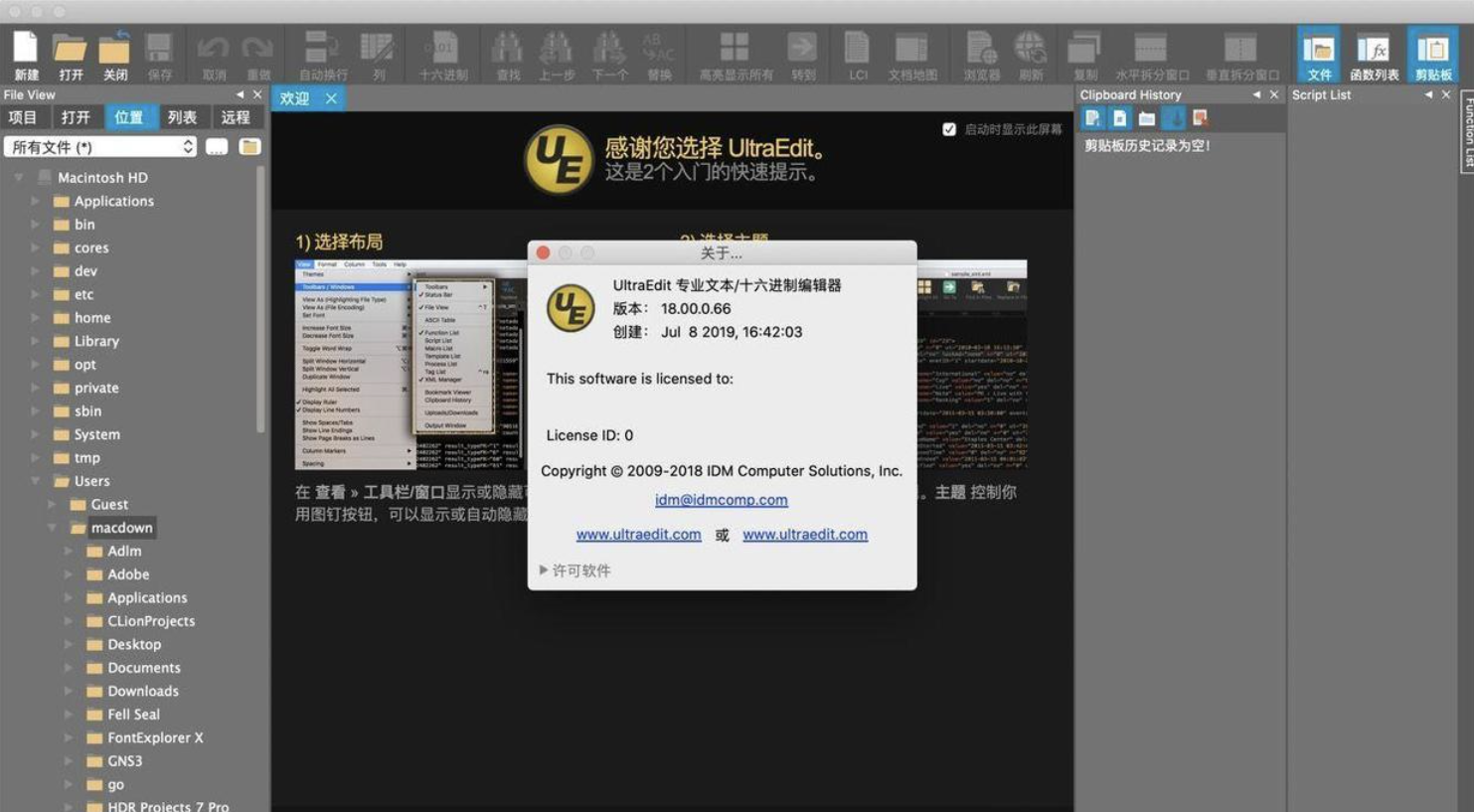Show the document map via 文档地图 icon
The height and width of the screenshot is (812, 1474).
(911, 48)
